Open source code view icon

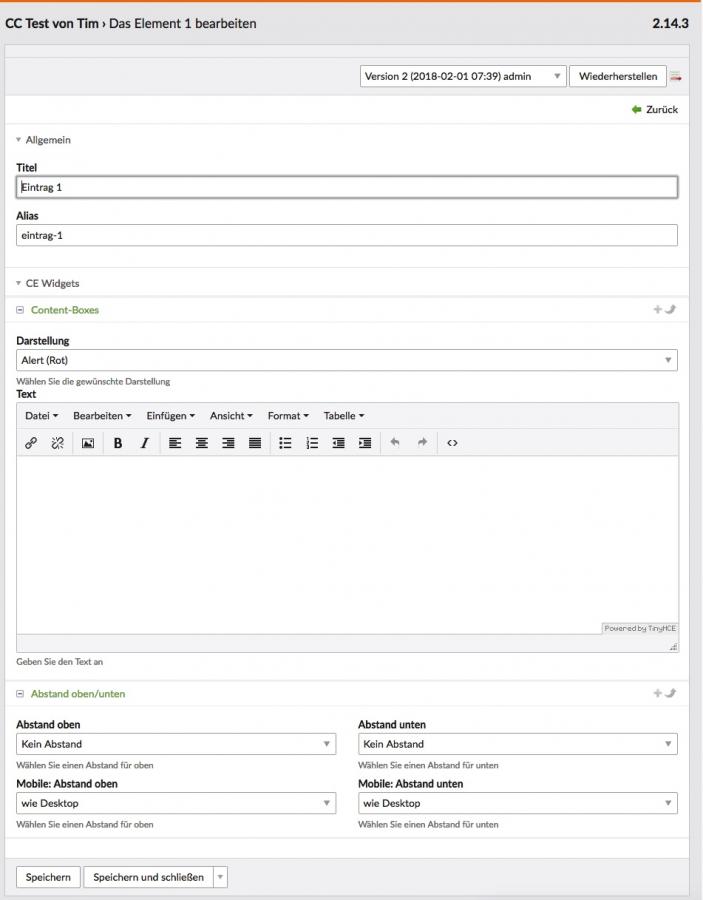point(452,443)
